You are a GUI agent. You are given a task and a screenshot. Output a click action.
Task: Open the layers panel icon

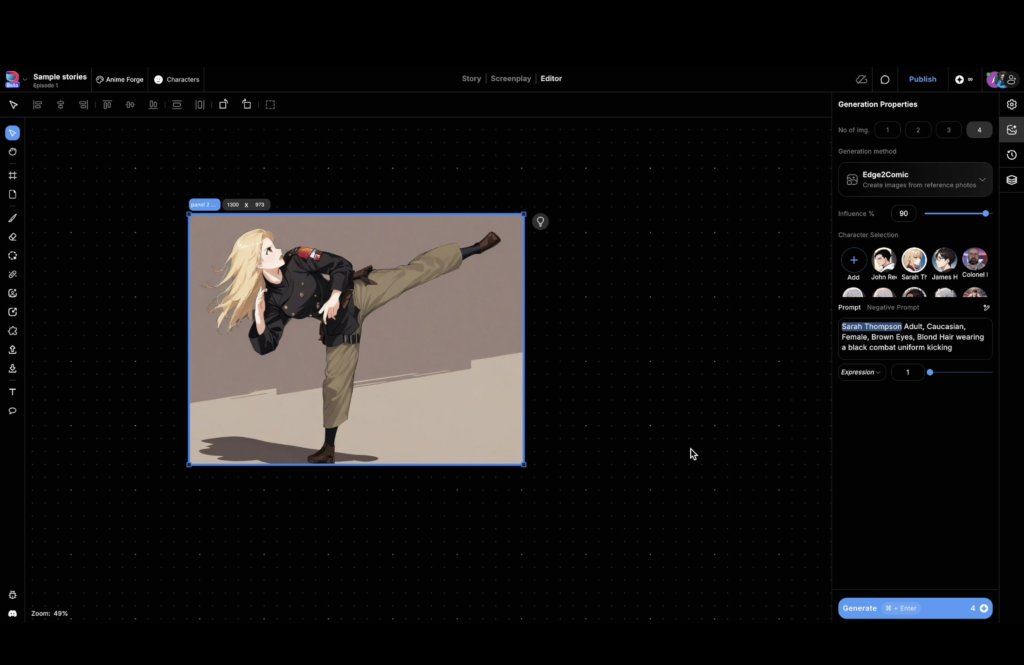pos(1012,180)
